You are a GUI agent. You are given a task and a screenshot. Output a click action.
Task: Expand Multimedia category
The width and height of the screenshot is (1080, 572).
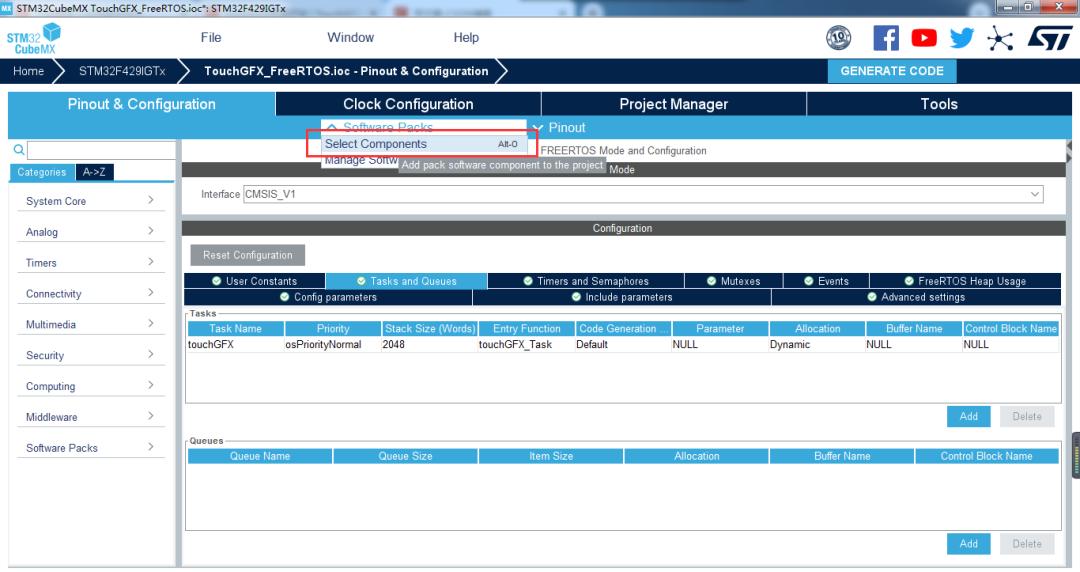[90, 325]
